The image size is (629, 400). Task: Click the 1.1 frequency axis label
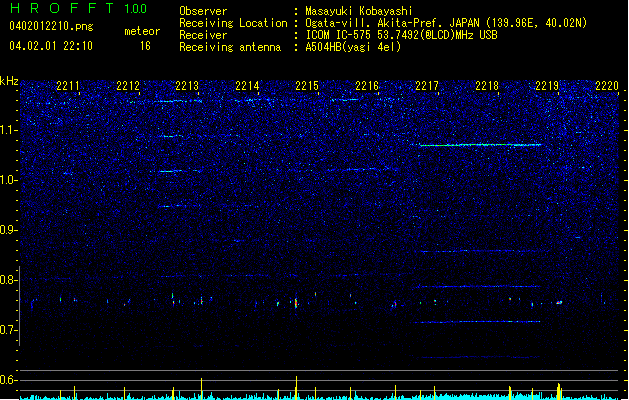tap(9, 130)
